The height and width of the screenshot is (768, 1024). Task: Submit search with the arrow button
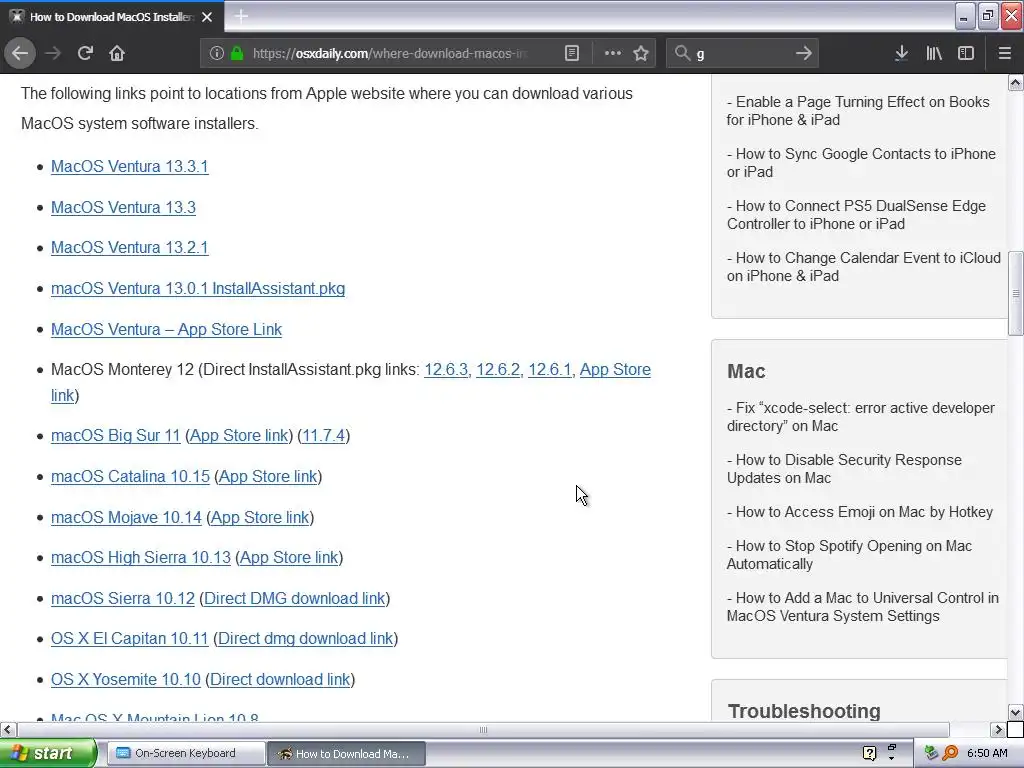tap(804, 54)
